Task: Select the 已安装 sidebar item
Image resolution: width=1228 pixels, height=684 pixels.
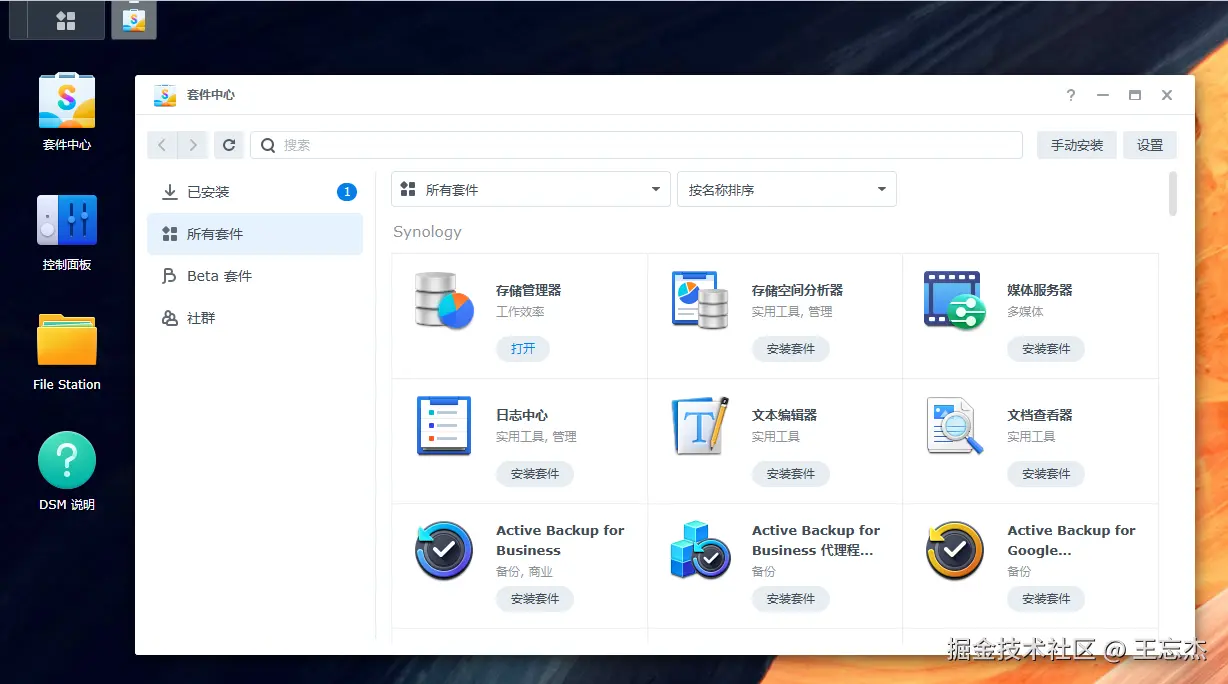Action: 255,192
